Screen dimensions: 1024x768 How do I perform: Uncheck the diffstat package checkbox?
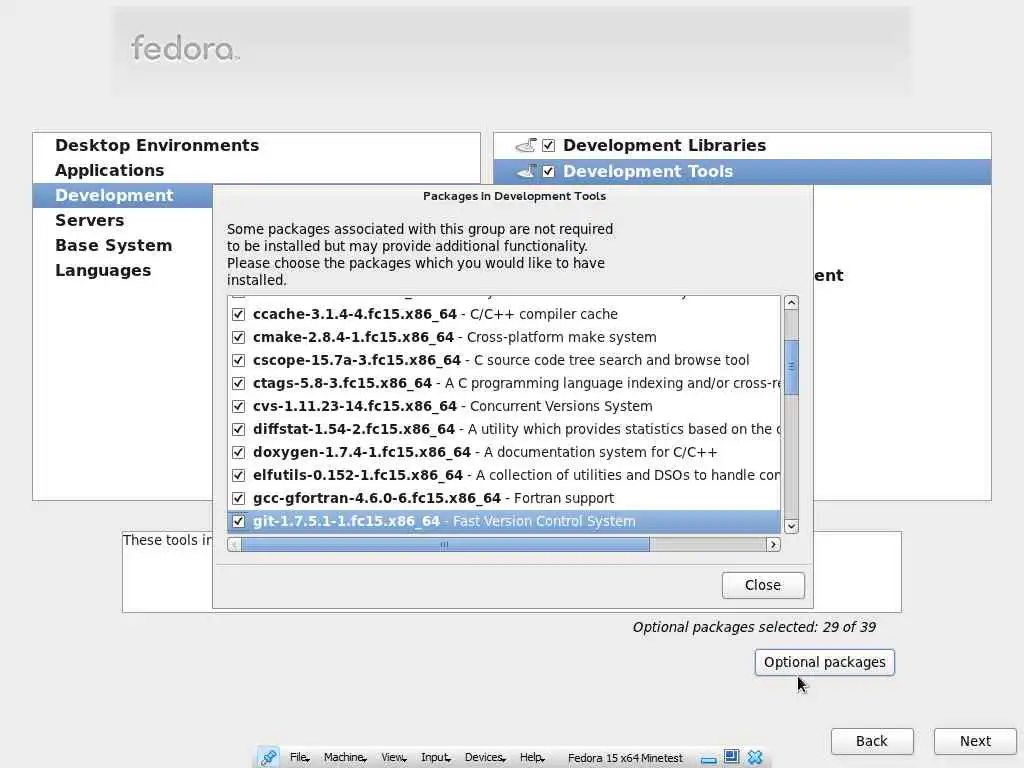[238, 429]
